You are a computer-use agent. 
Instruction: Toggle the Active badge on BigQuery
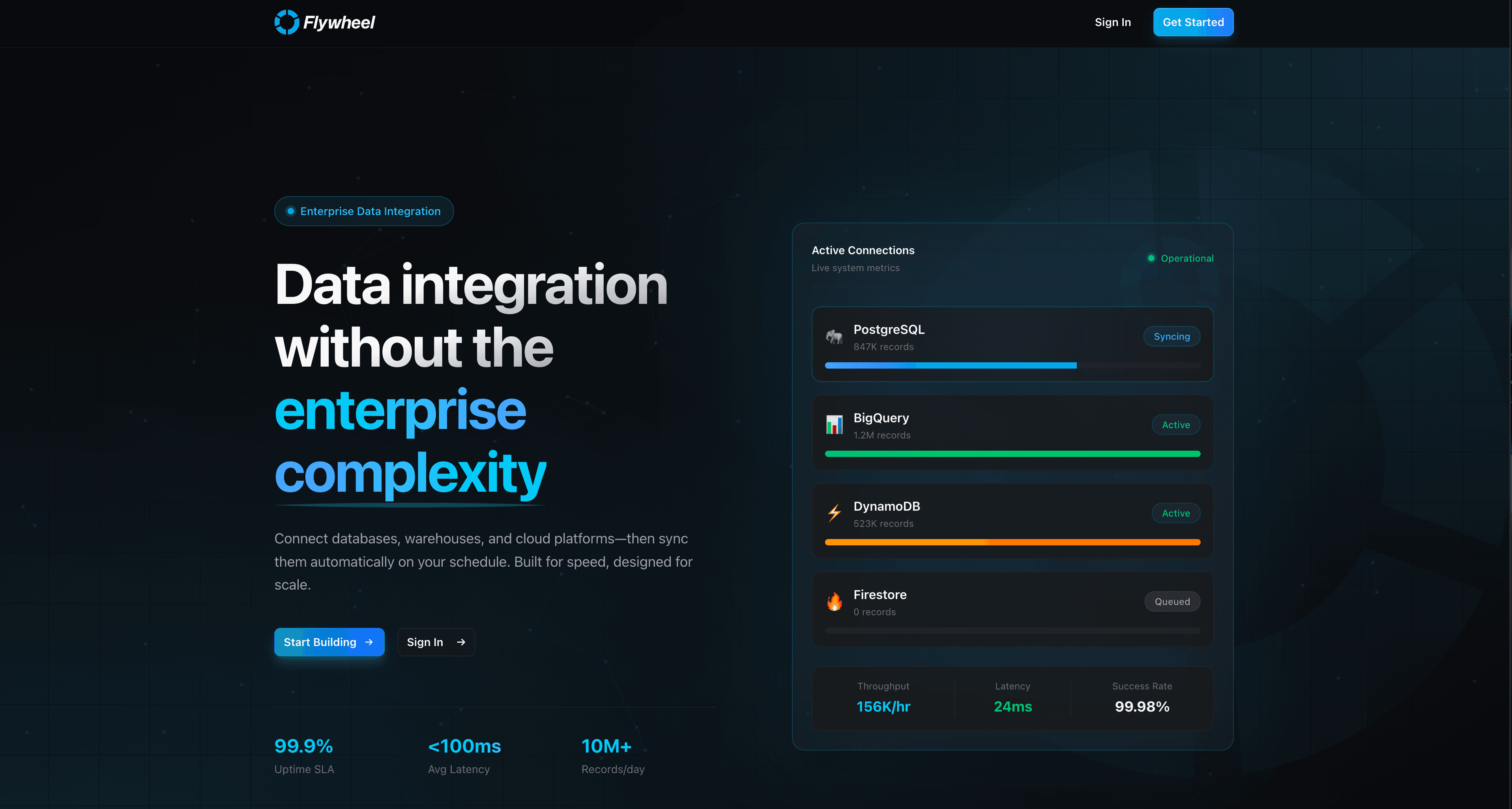pyautogui.click(x=1176, y=425)
